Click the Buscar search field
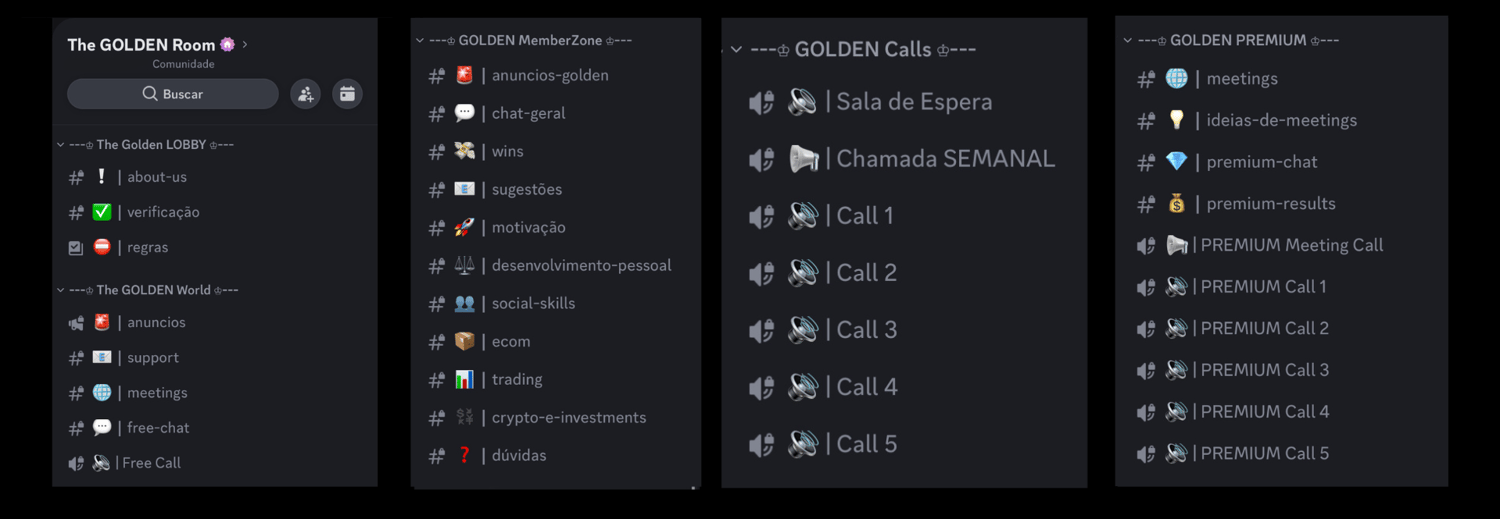This screenshot has width=1500, height=519. point(173,94)
